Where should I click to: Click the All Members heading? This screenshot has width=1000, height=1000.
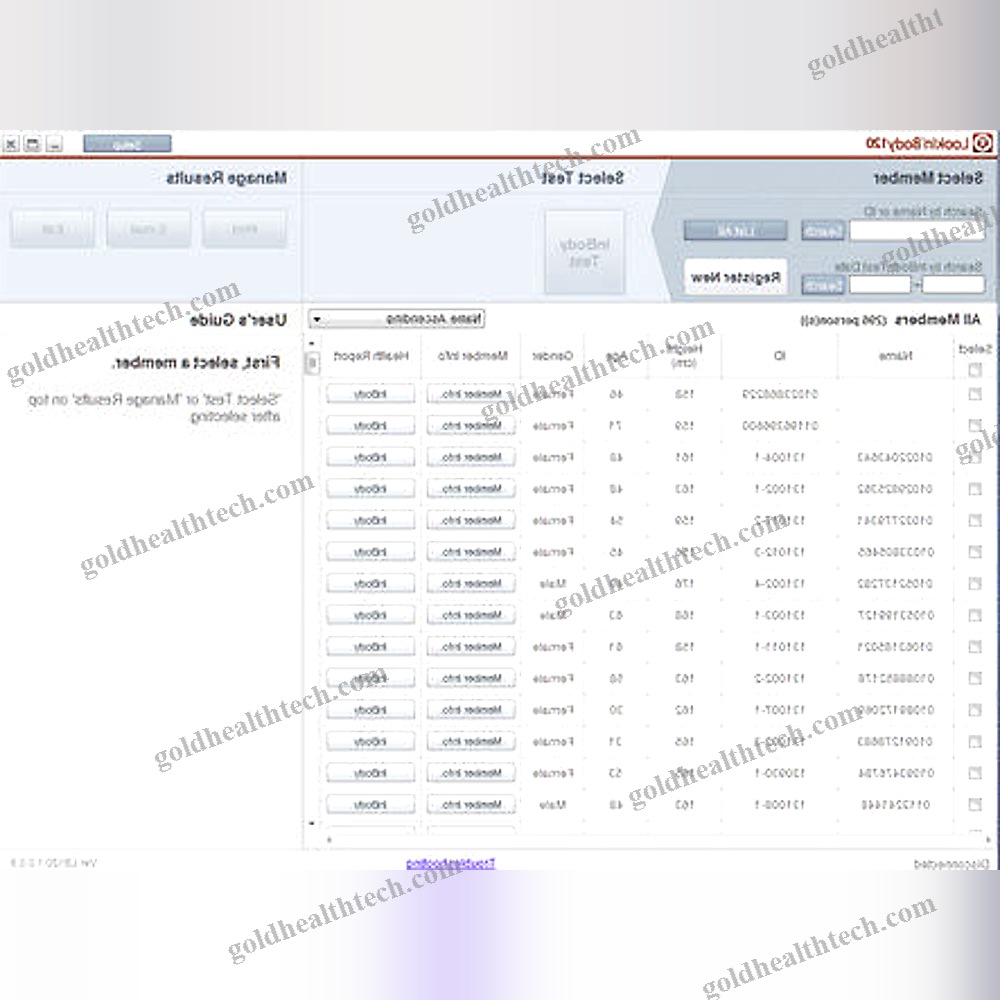pos(938,319)
